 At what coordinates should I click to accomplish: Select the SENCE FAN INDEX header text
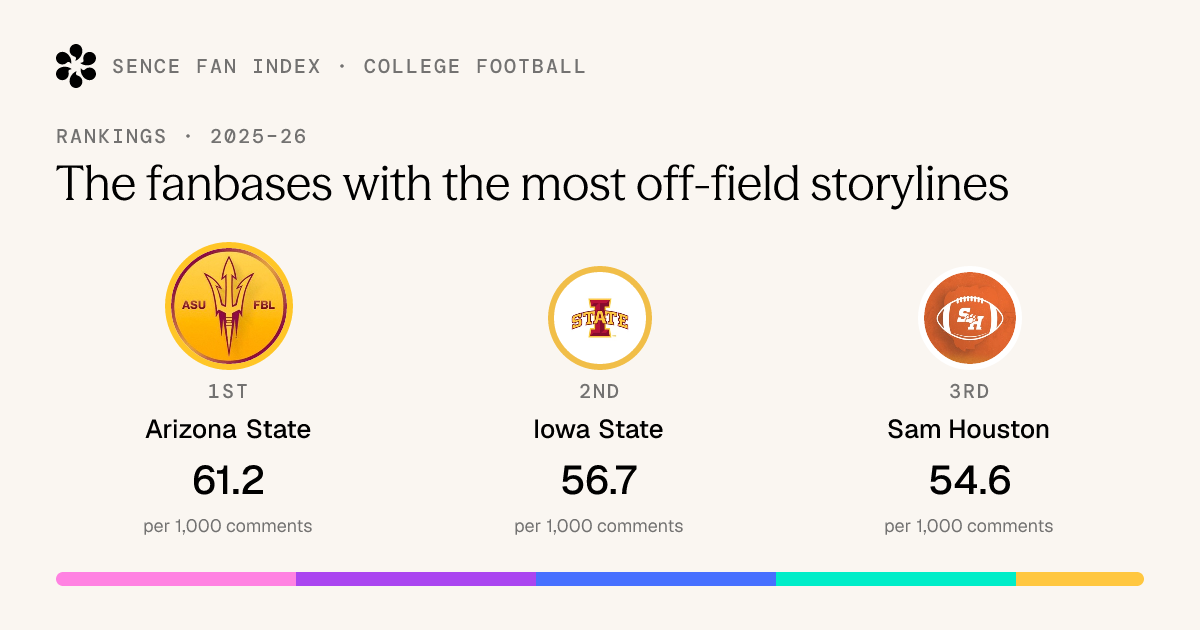click(217, 67)
